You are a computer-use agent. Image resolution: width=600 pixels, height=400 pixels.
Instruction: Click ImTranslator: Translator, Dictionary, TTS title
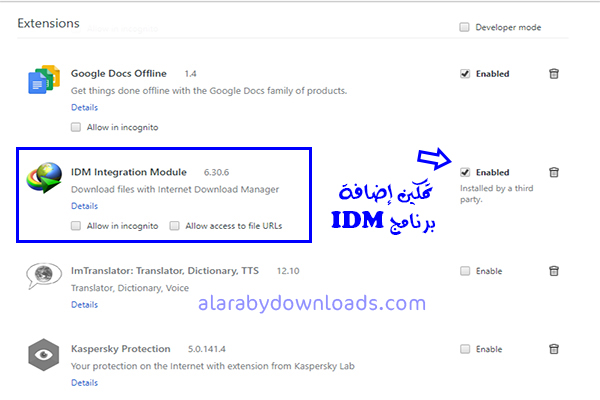tap(165, 271)
